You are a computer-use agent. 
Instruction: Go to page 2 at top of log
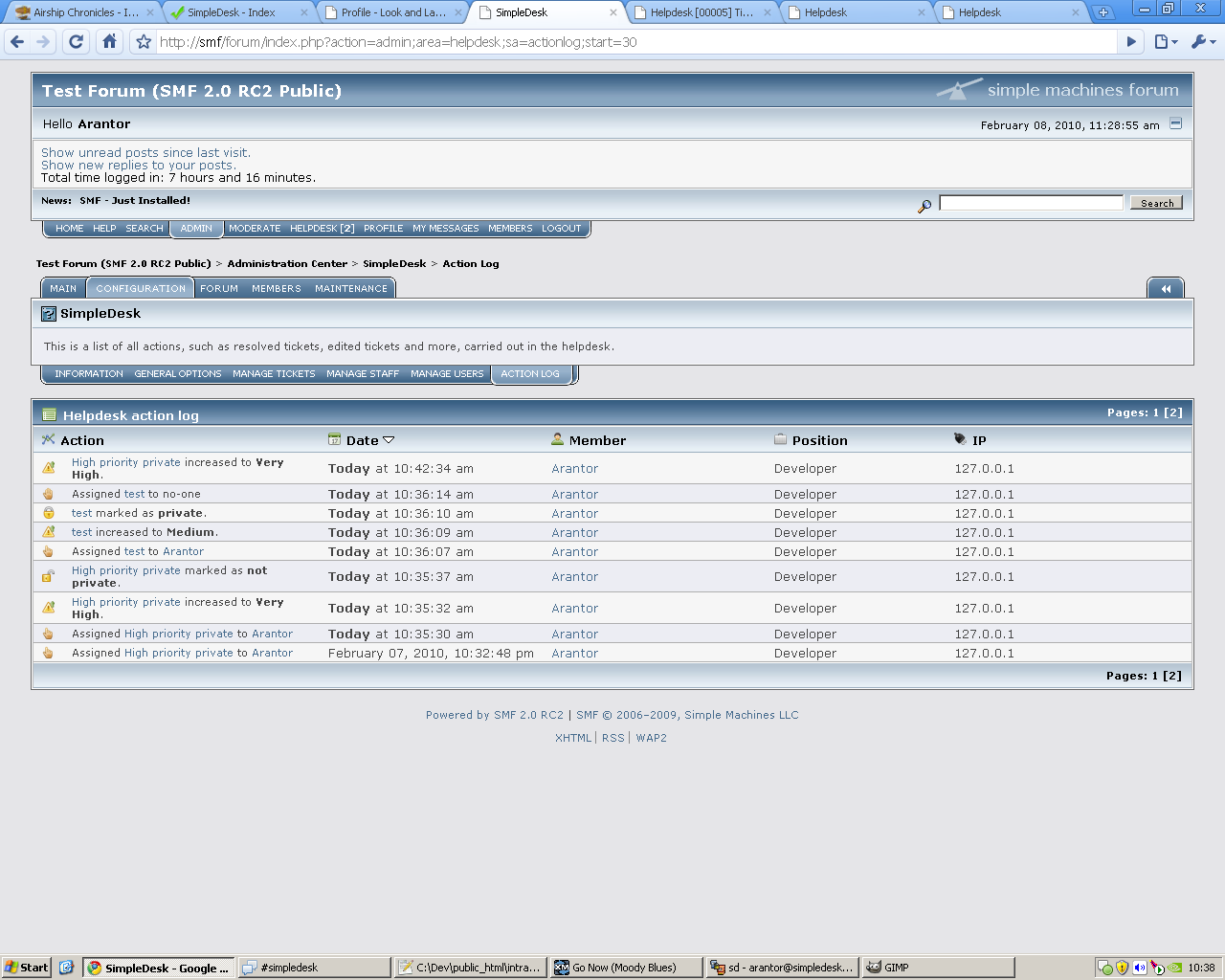(x=1173, y=412)
